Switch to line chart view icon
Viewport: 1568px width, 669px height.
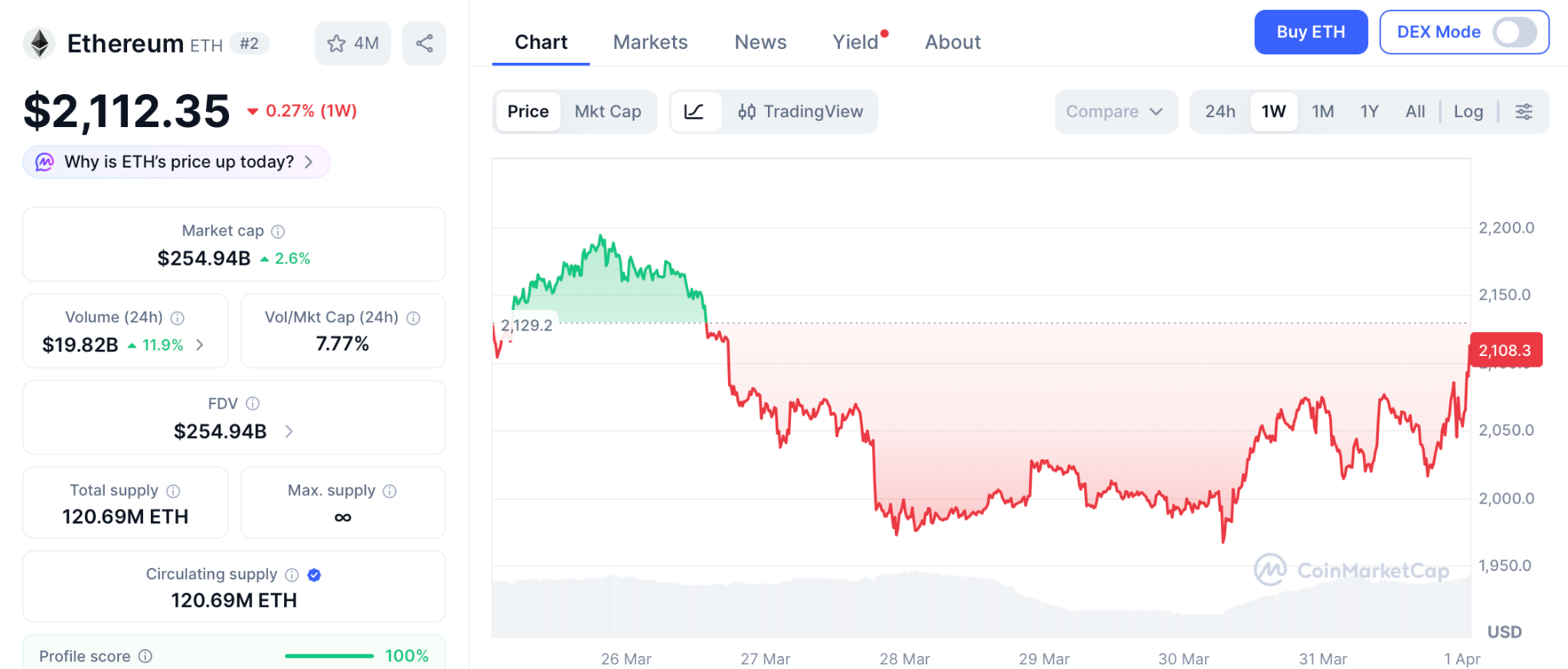point(694,112)
